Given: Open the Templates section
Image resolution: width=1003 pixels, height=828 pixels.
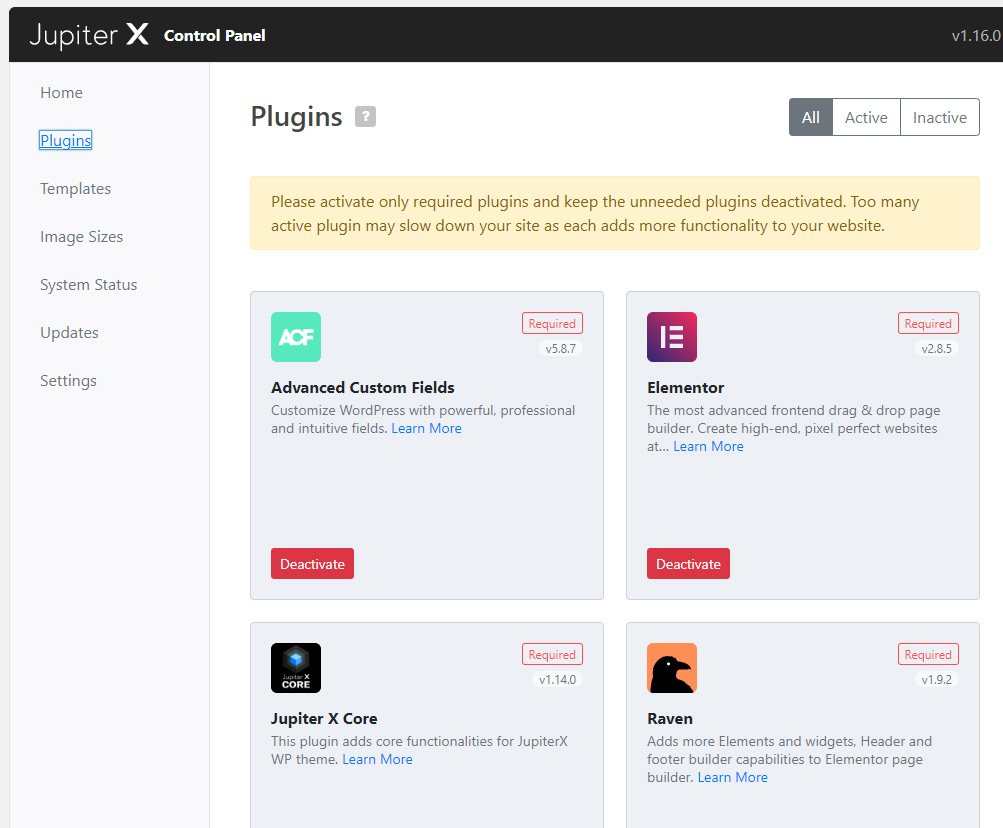Looking at the screenshot, I should pyautogui.click(x=75, y=189).
